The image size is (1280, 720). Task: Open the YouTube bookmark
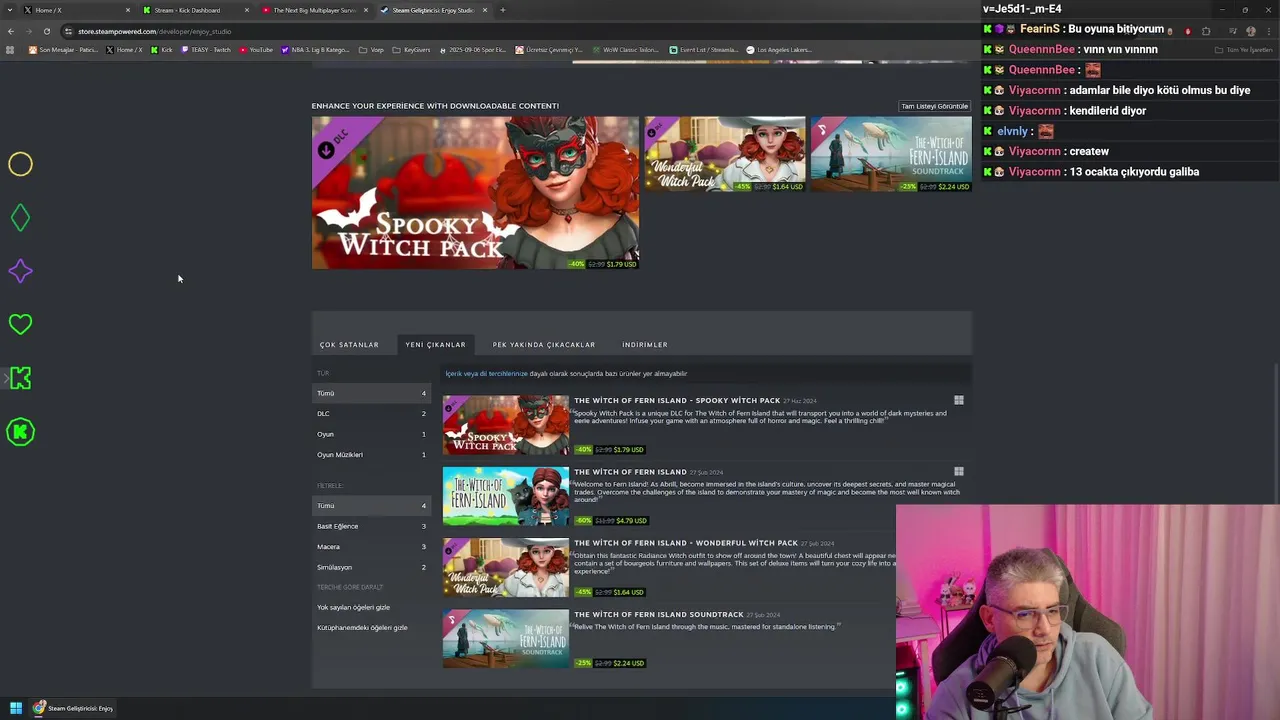(256, 49)
